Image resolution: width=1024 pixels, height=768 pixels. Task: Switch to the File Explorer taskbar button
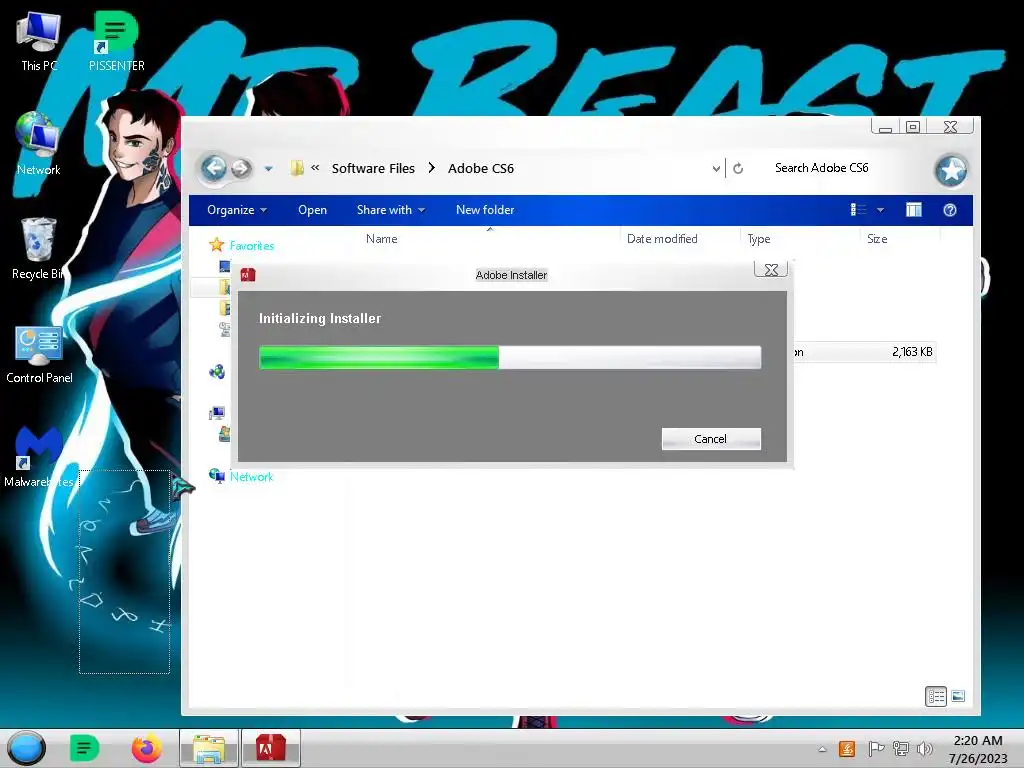coord(208,748)
